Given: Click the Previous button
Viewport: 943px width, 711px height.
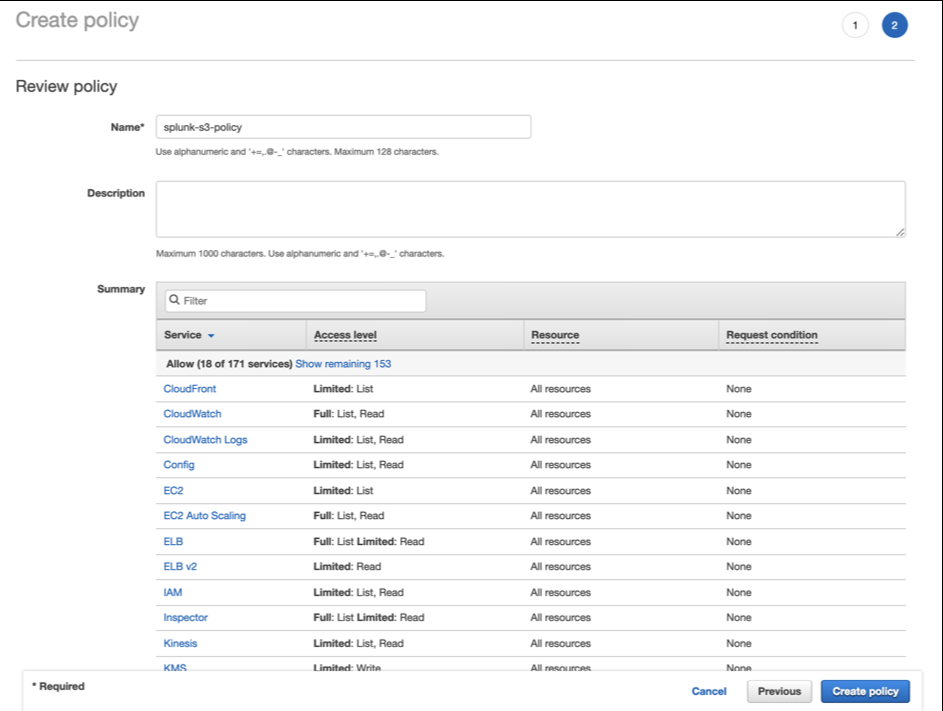Looking at the screenshot, I should [x=779, y=691].
